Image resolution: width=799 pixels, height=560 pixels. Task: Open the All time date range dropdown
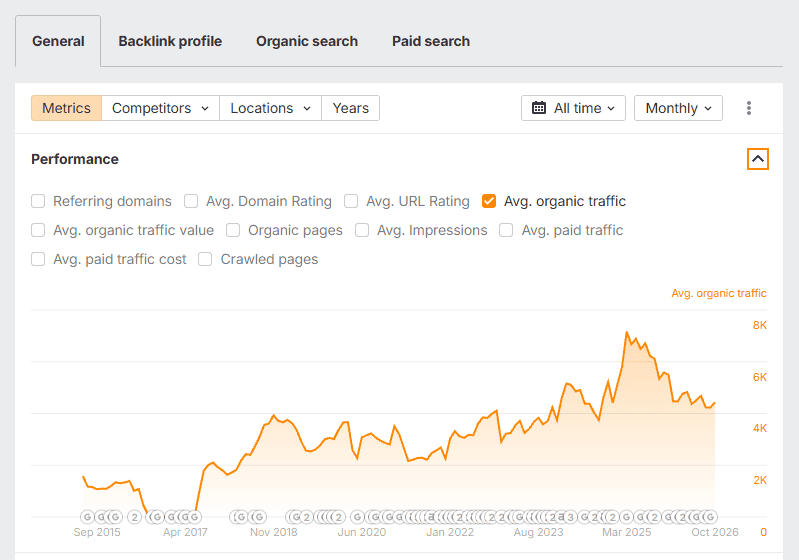pyautogui.click(x=573, y=108)
